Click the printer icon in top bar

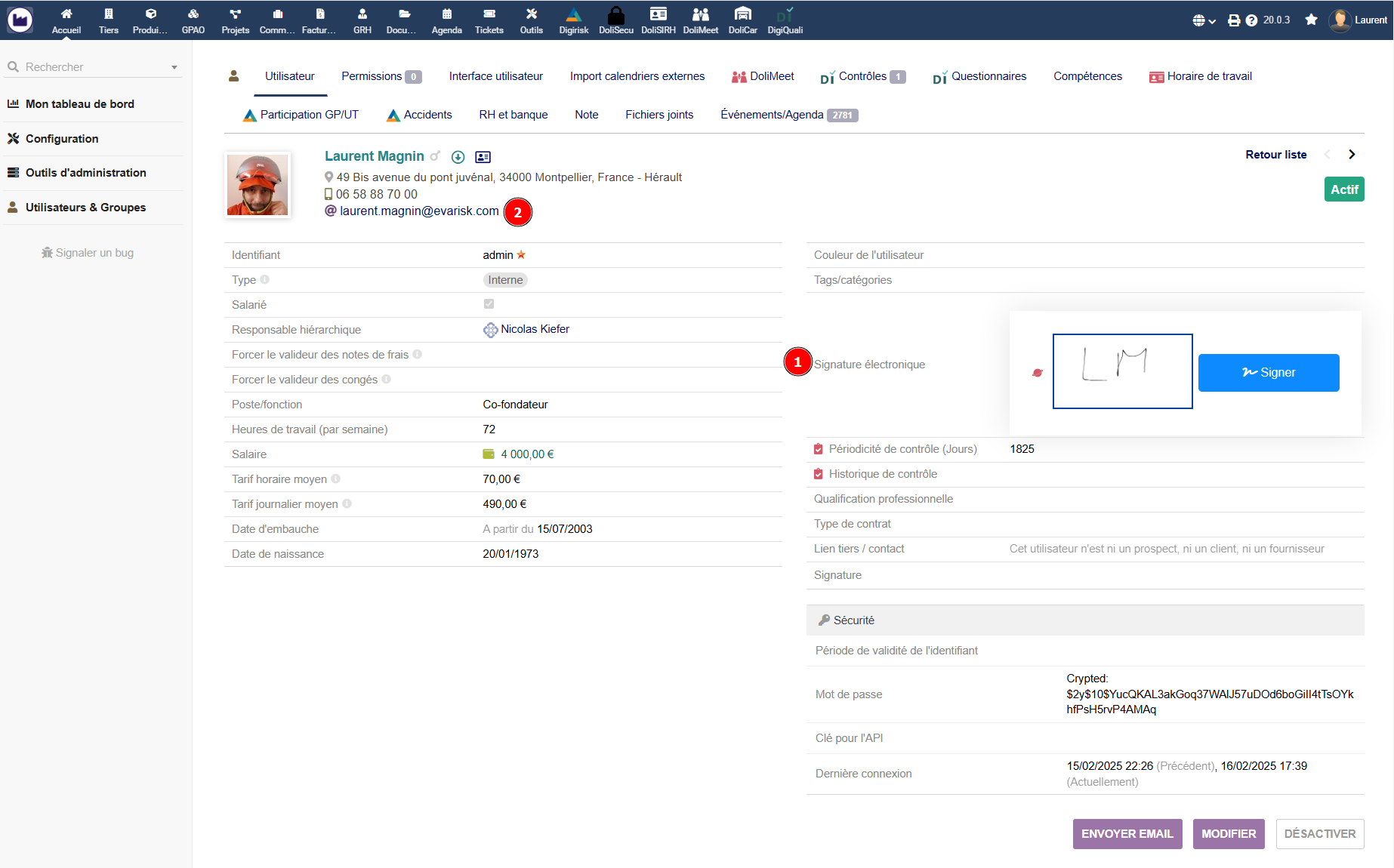click(x=1234, y=20)
